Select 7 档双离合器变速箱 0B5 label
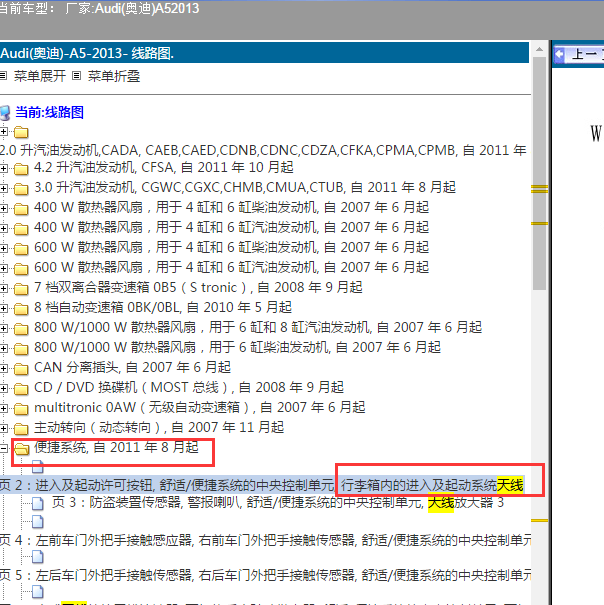This screenshot has height=605, width=604. pyautogui.click(x=198, y=287)
